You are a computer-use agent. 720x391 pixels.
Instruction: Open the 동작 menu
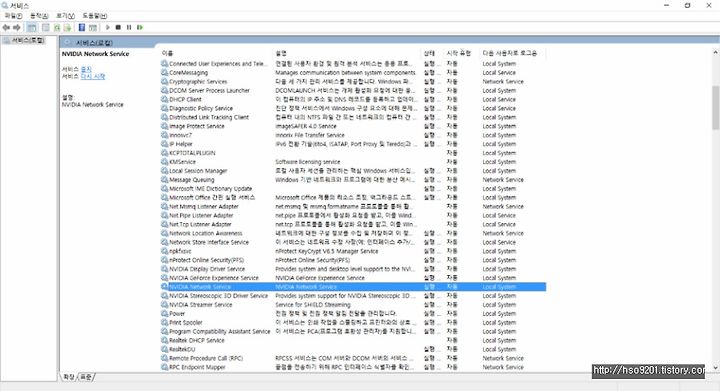pos(39,16)
